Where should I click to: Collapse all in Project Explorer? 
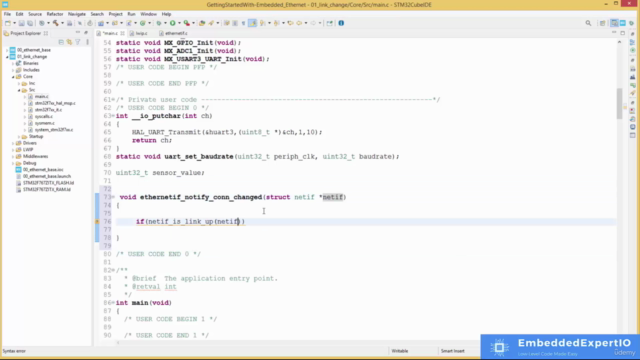point(61,42)
